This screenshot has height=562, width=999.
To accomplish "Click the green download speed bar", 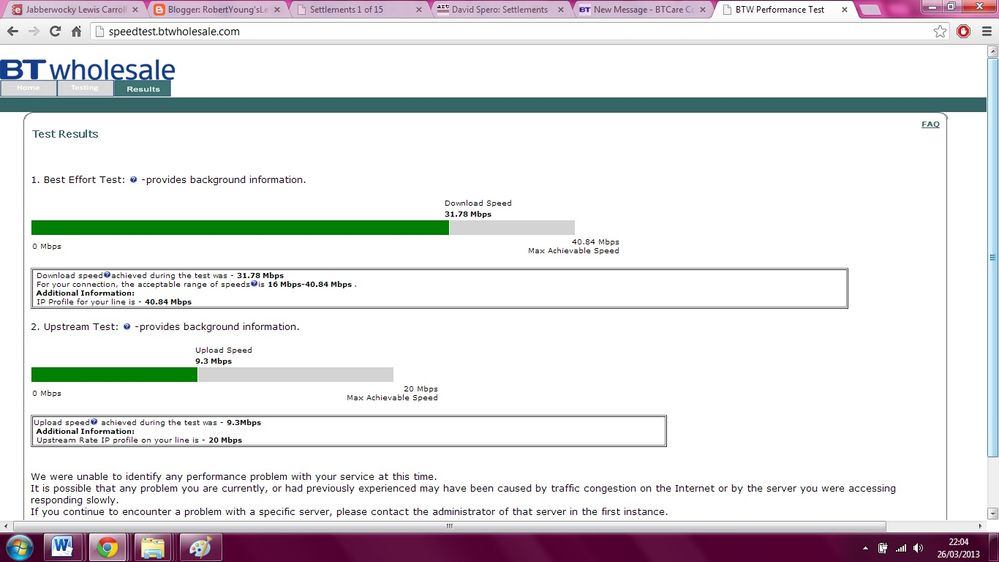I will click(240, 227).
